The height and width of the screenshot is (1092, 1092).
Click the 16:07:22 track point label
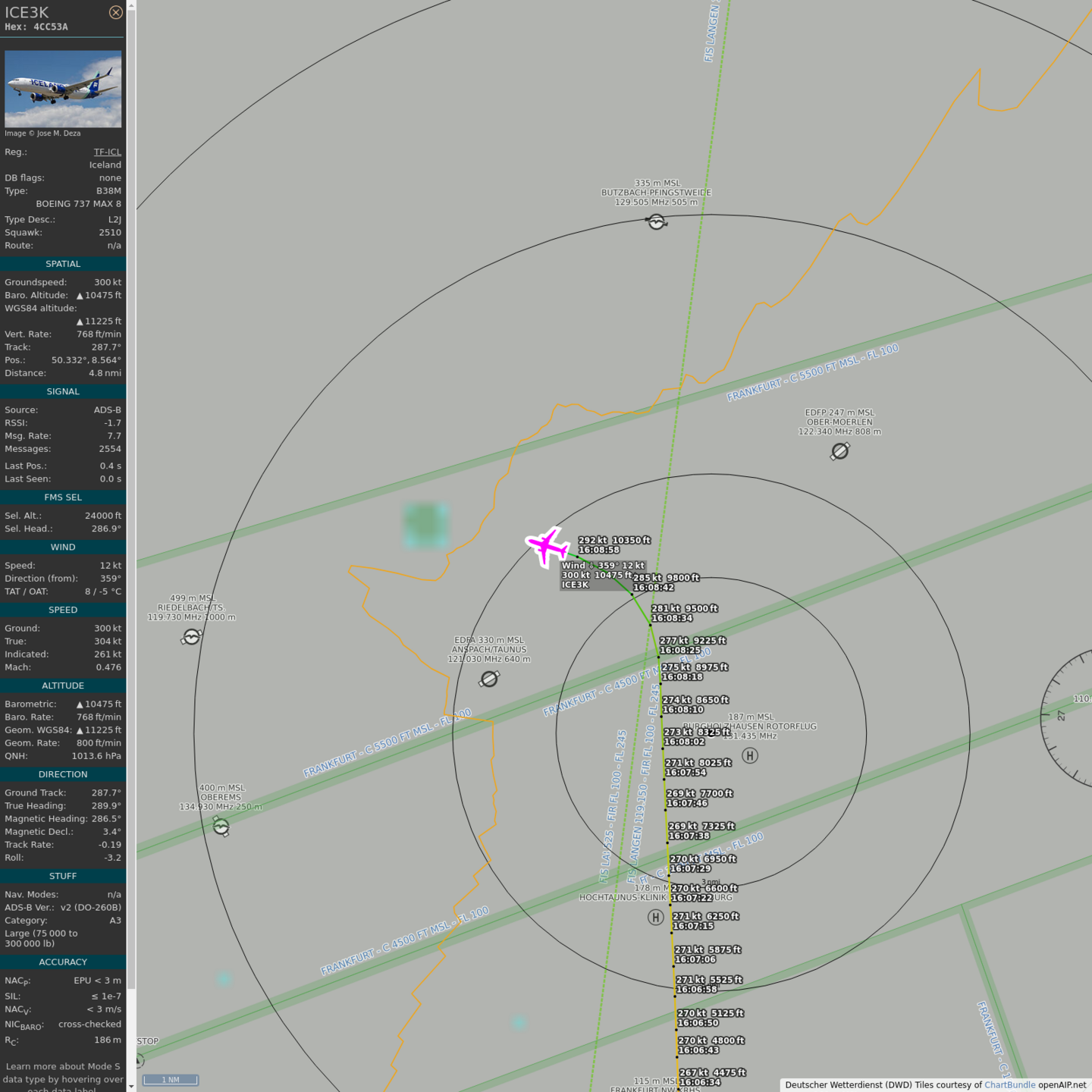692,898
